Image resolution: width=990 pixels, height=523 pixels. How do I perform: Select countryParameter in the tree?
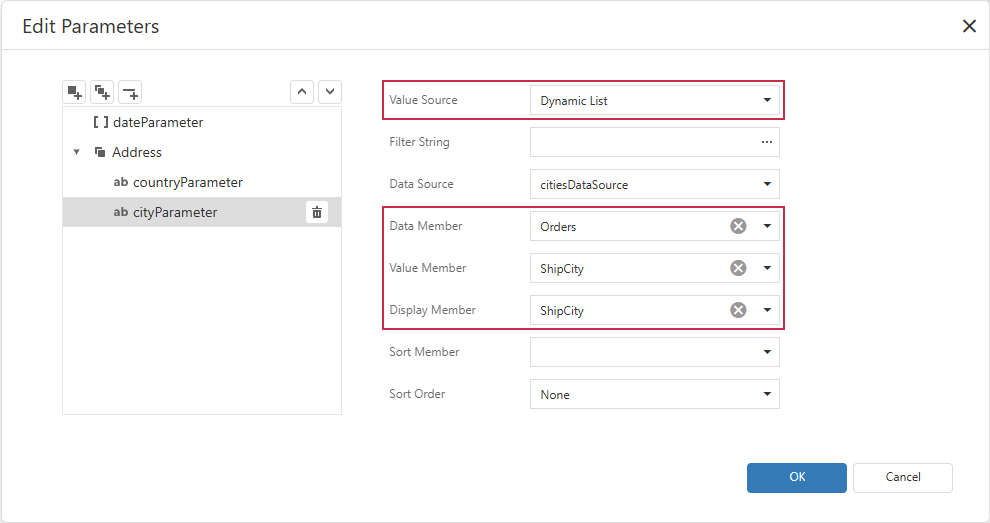click(x=202, y=183)
